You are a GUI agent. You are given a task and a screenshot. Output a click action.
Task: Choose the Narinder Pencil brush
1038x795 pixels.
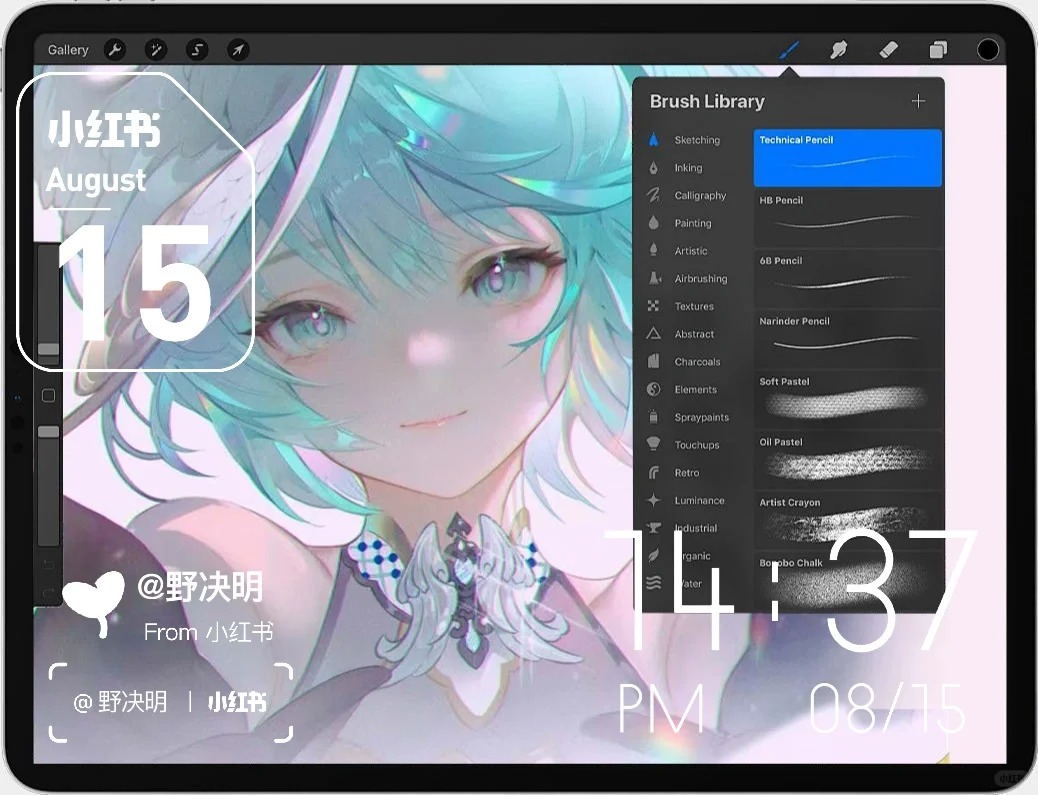pos(847,339)
